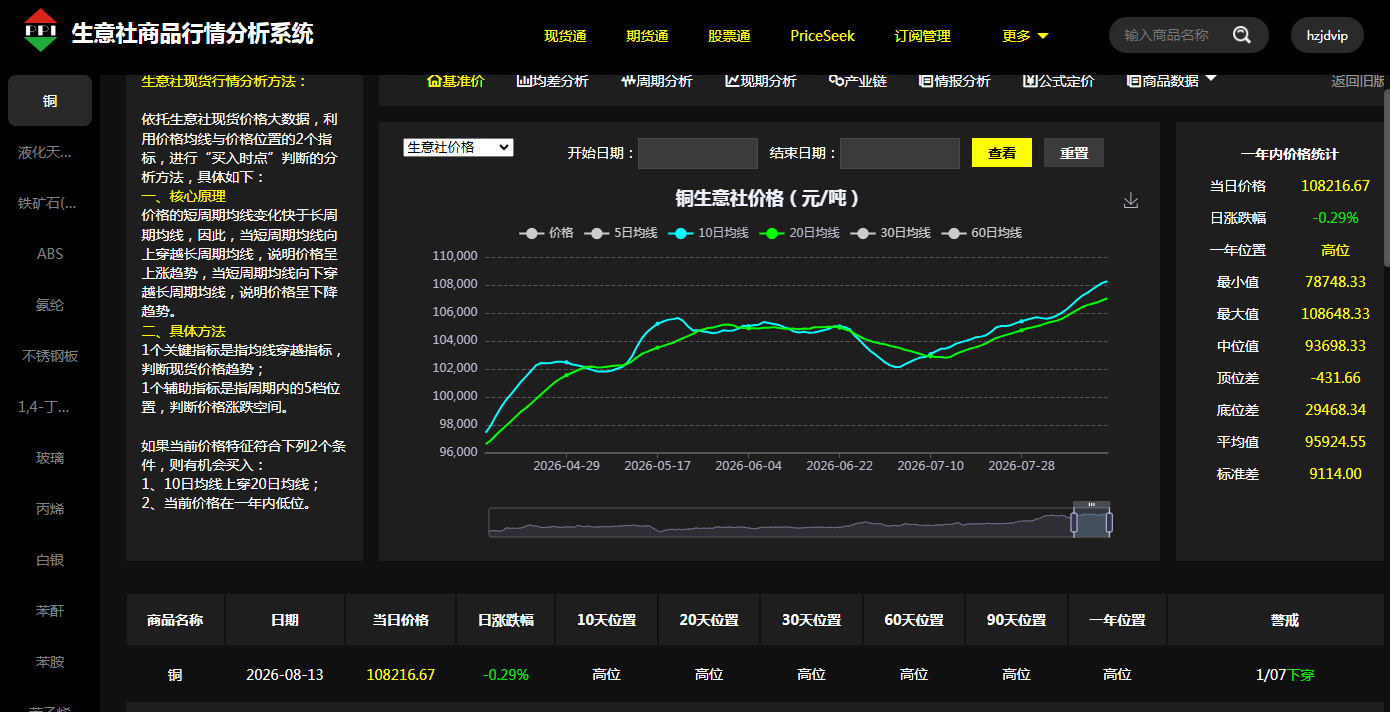This screenshot has width=1390, height=712.
Task: Select ABS in the commodity sidebar
Action: tap(50, 254)
